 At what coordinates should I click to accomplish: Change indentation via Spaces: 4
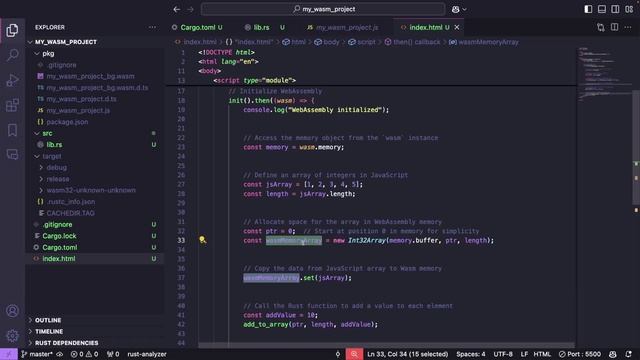(x=471, y=354)
